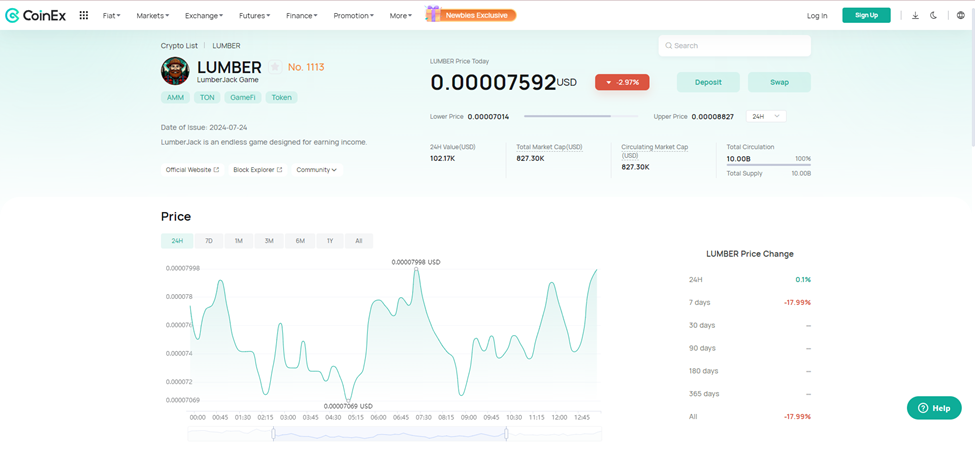Click the -2.97% change badge

pos(622,82)
